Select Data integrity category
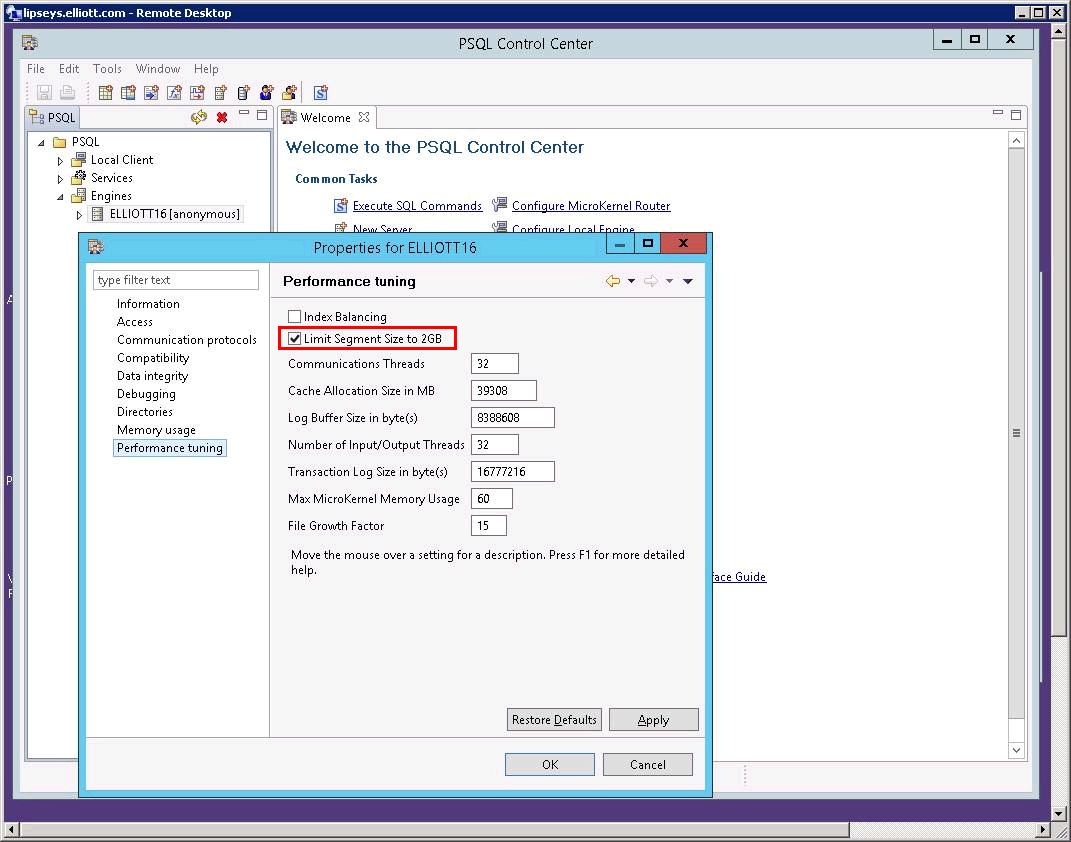The height and width of the screenshot is (842, 1071). (x=152, y=376)
